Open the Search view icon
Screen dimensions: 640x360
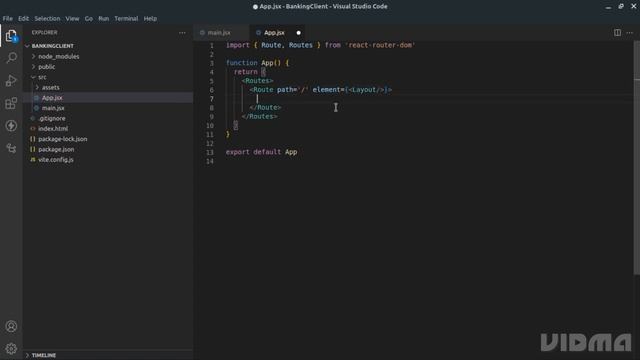click(11, 58)
